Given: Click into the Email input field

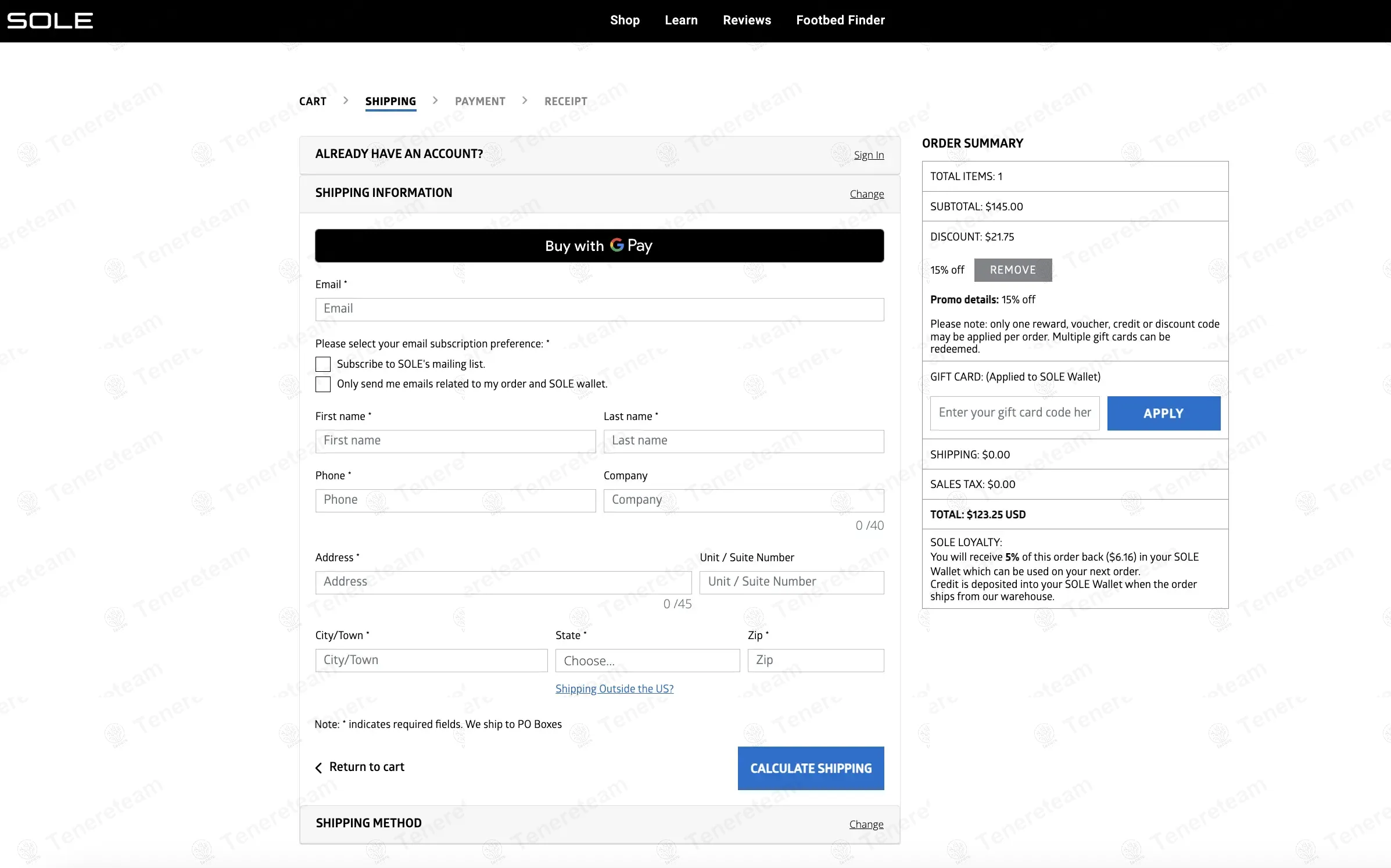Looking at the screenshot, I should coord(599,309).
